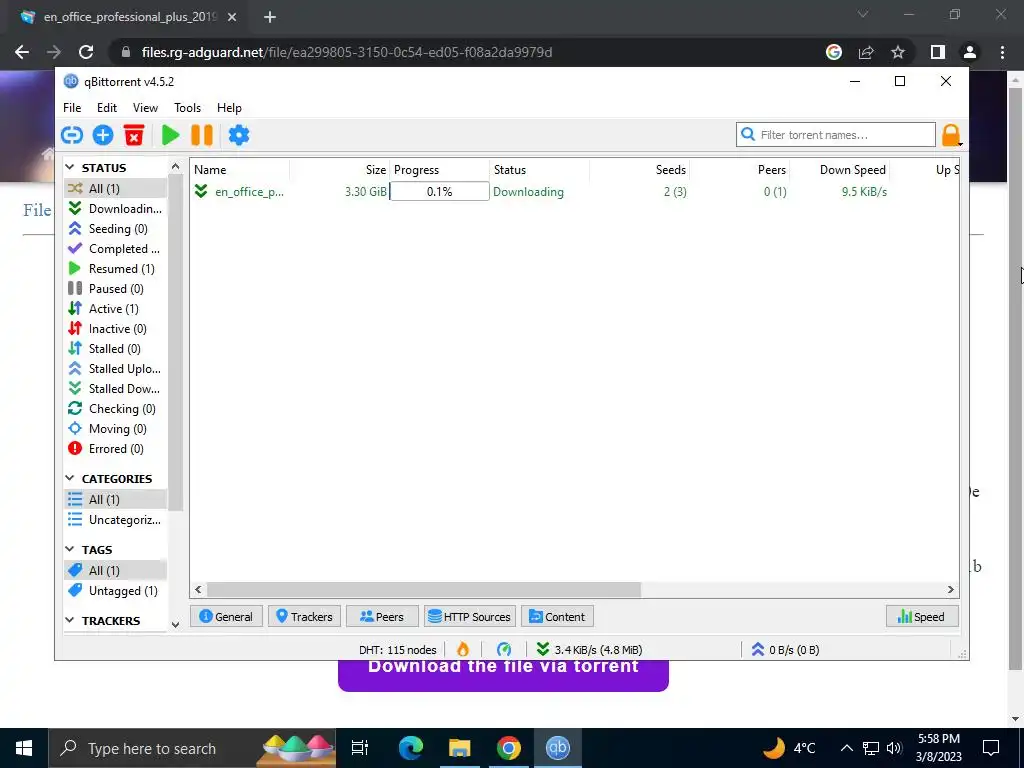
Task: Click the Windows Start button
Action: click(24, 748)
